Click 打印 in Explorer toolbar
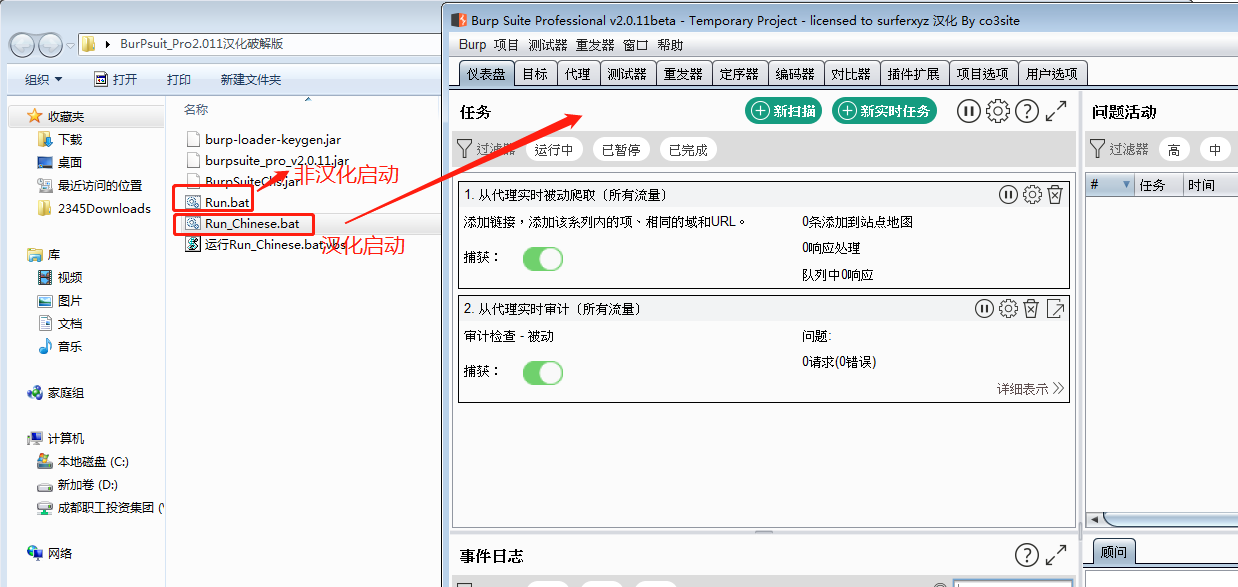This screenshot has width=1238, height=587. 179,79
